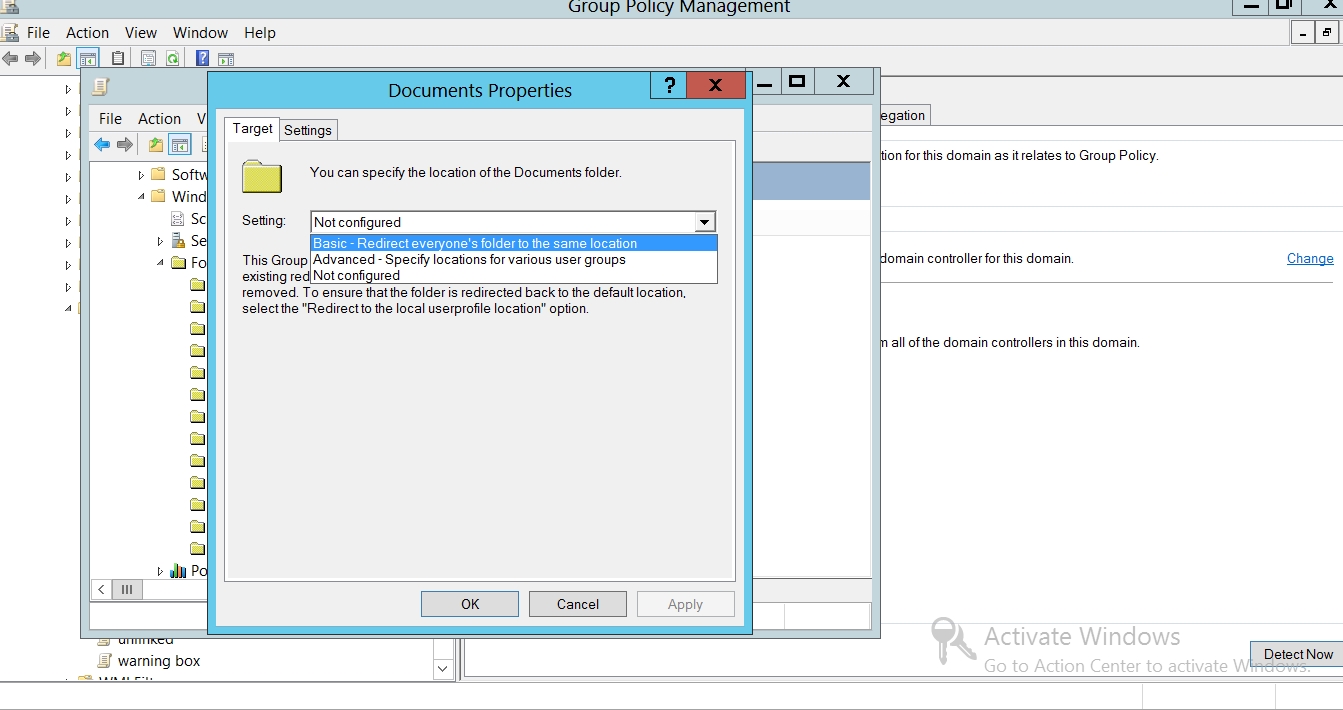Click the Change link for domain controller
Screen dimensions: 1343x710
click(x=1309, y=258)
